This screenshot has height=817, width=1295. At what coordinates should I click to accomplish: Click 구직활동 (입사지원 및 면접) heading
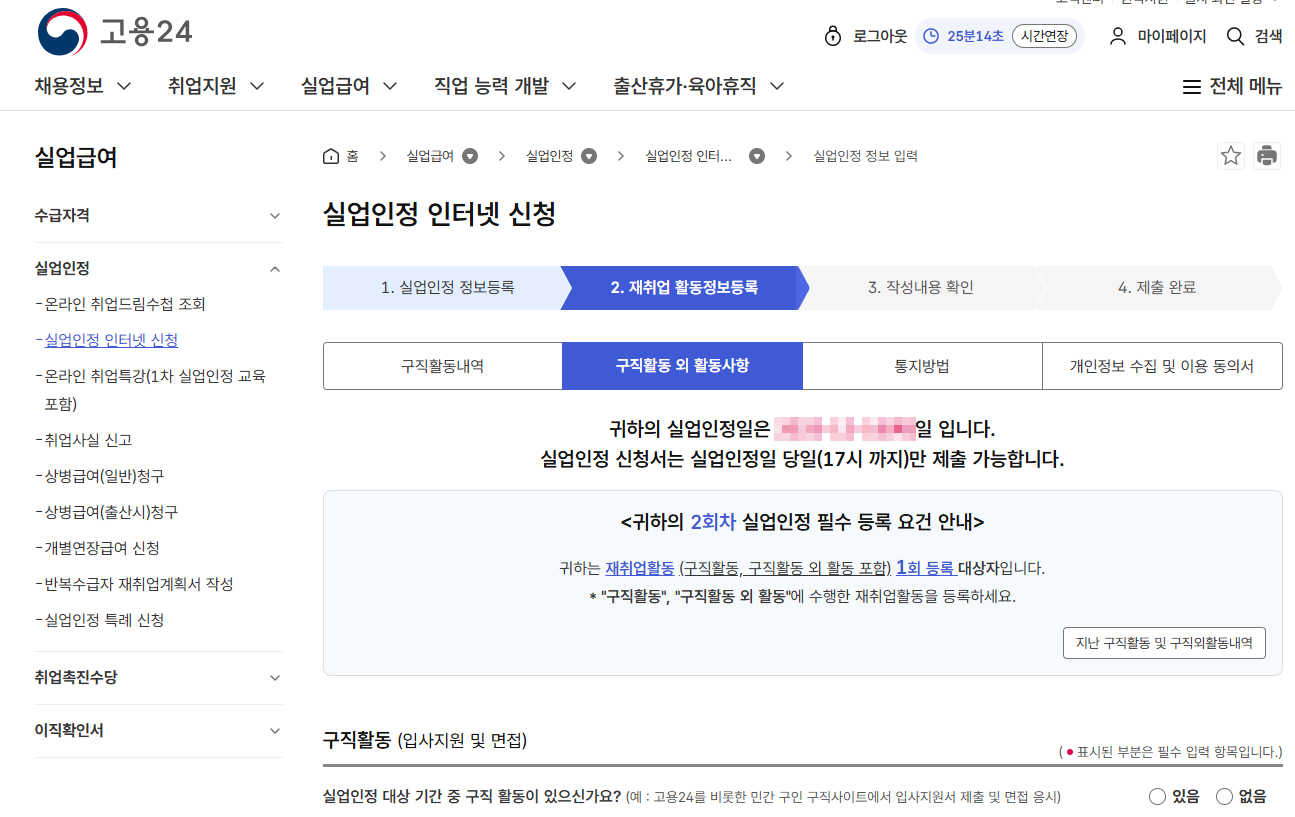click(x=425, y=740)
